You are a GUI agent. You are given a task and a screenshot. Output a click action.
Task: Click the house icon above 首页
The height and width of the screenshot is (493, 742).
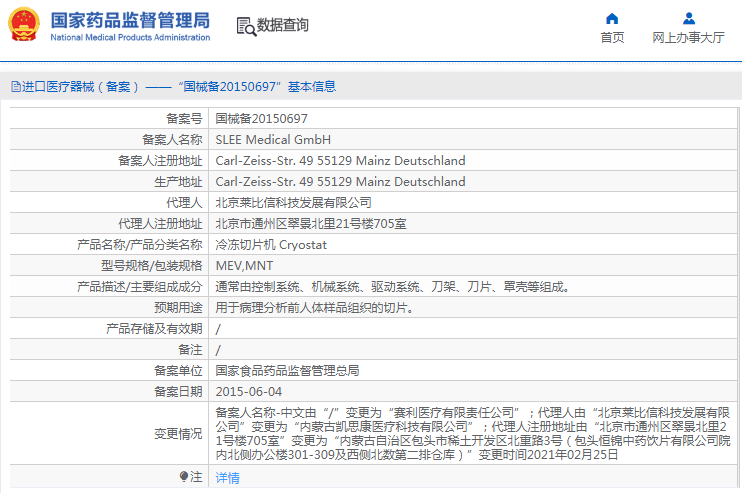point(612,18)
